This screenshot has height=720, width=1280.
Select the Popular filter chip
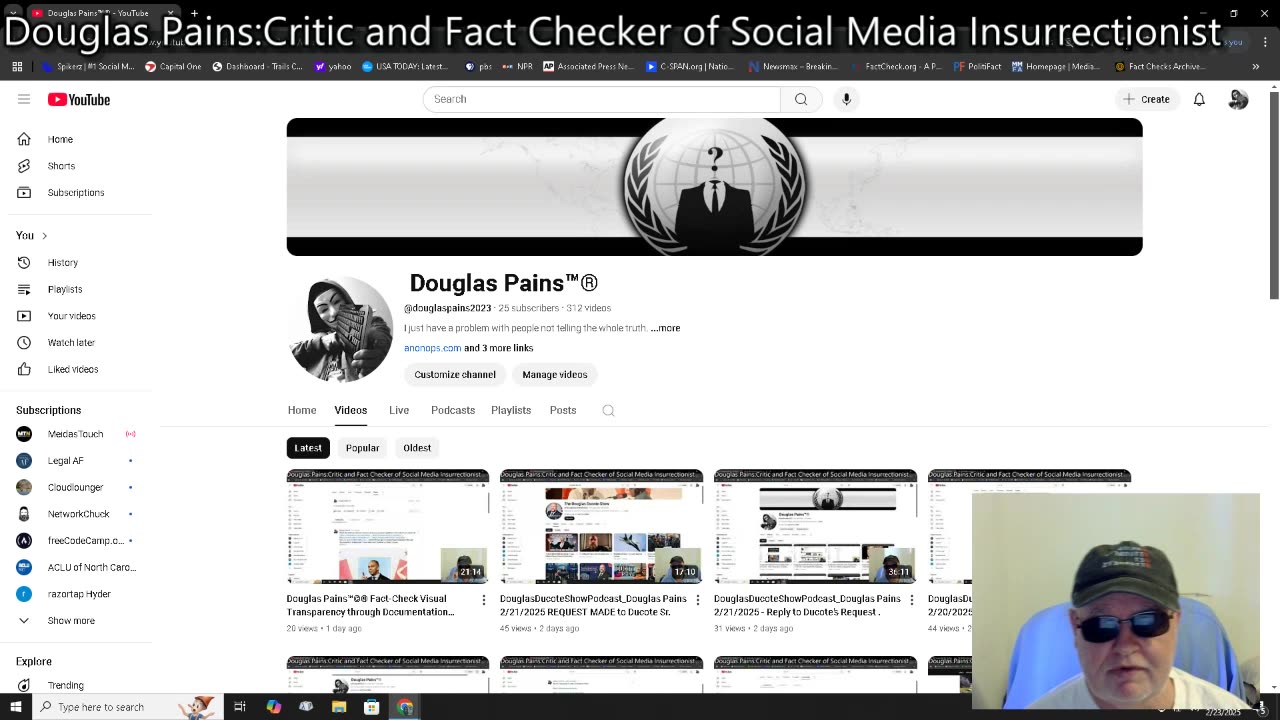362,448
